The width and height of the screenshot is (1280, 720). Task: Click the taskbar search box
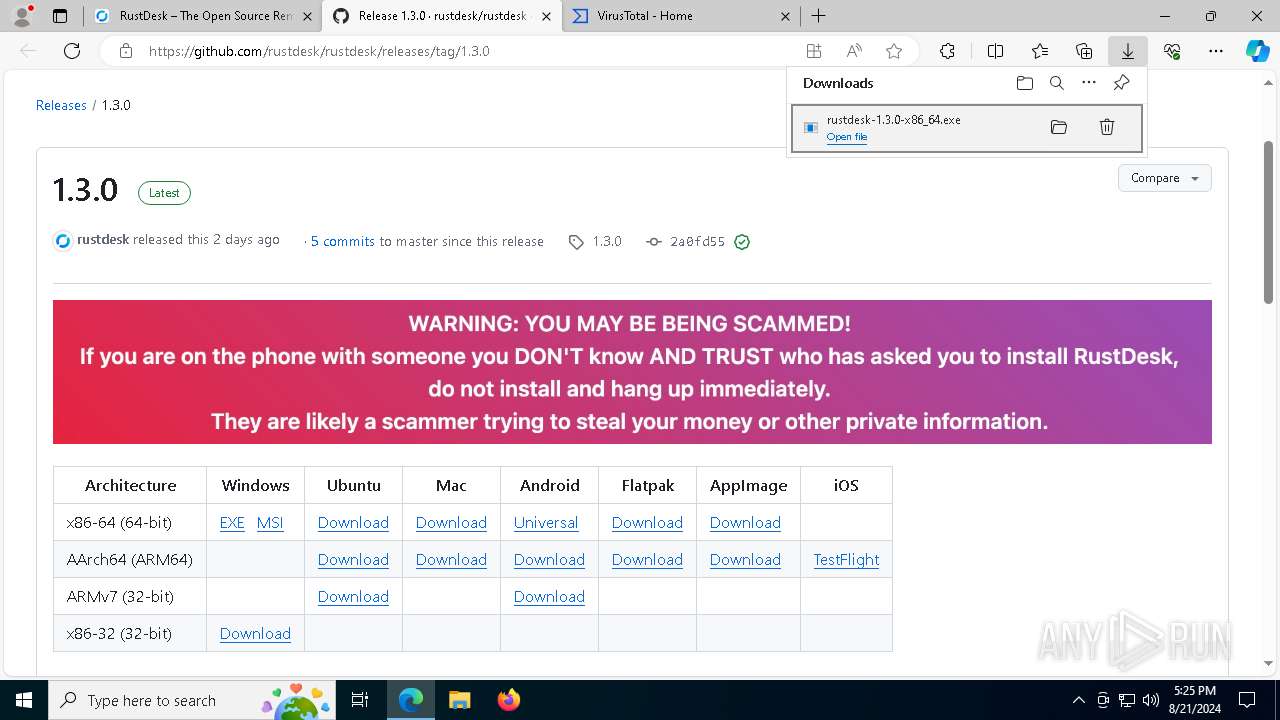point(190,700)
